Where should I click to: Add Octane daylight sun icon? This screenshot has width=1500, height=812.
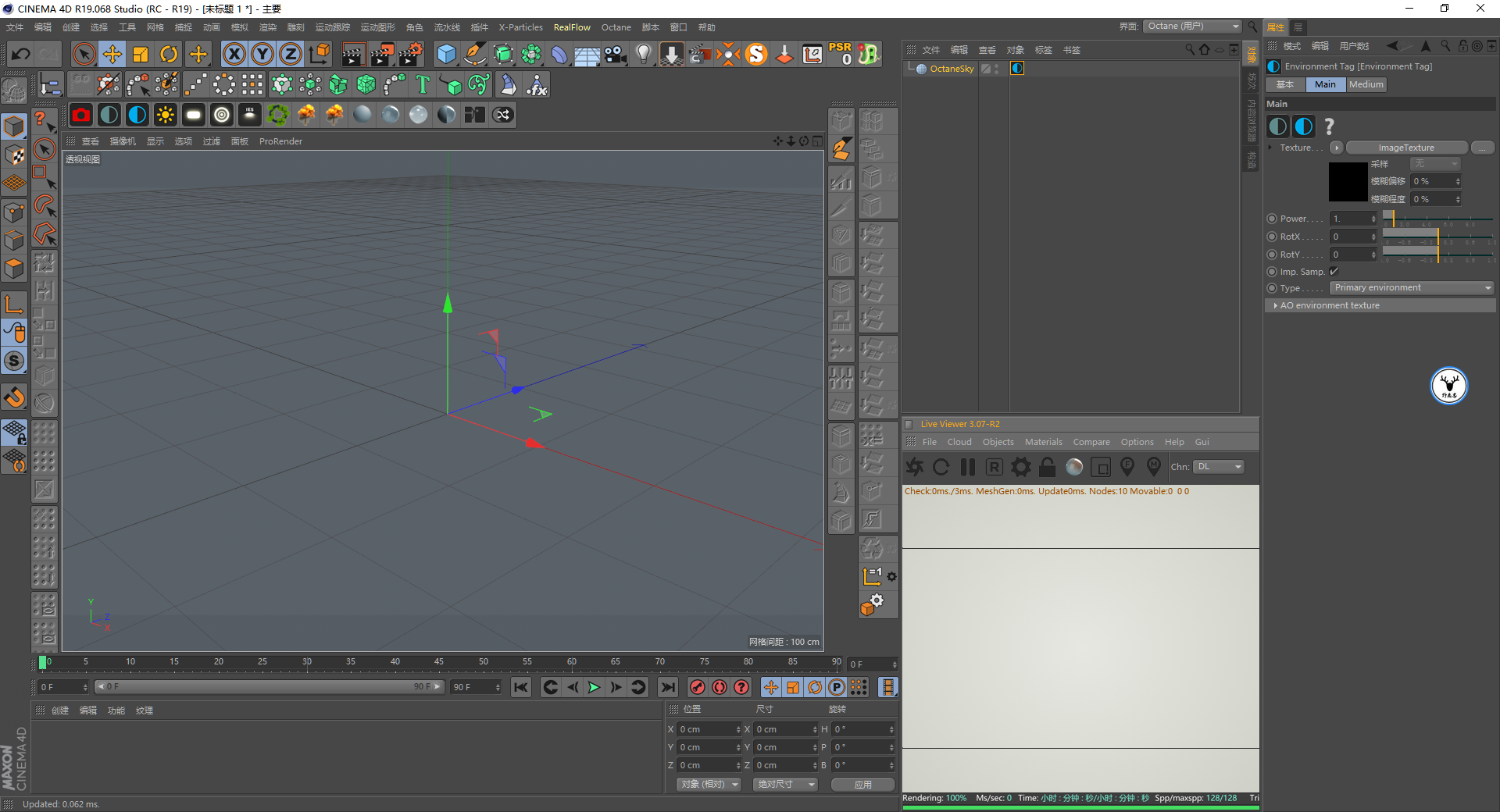[166, 115]
